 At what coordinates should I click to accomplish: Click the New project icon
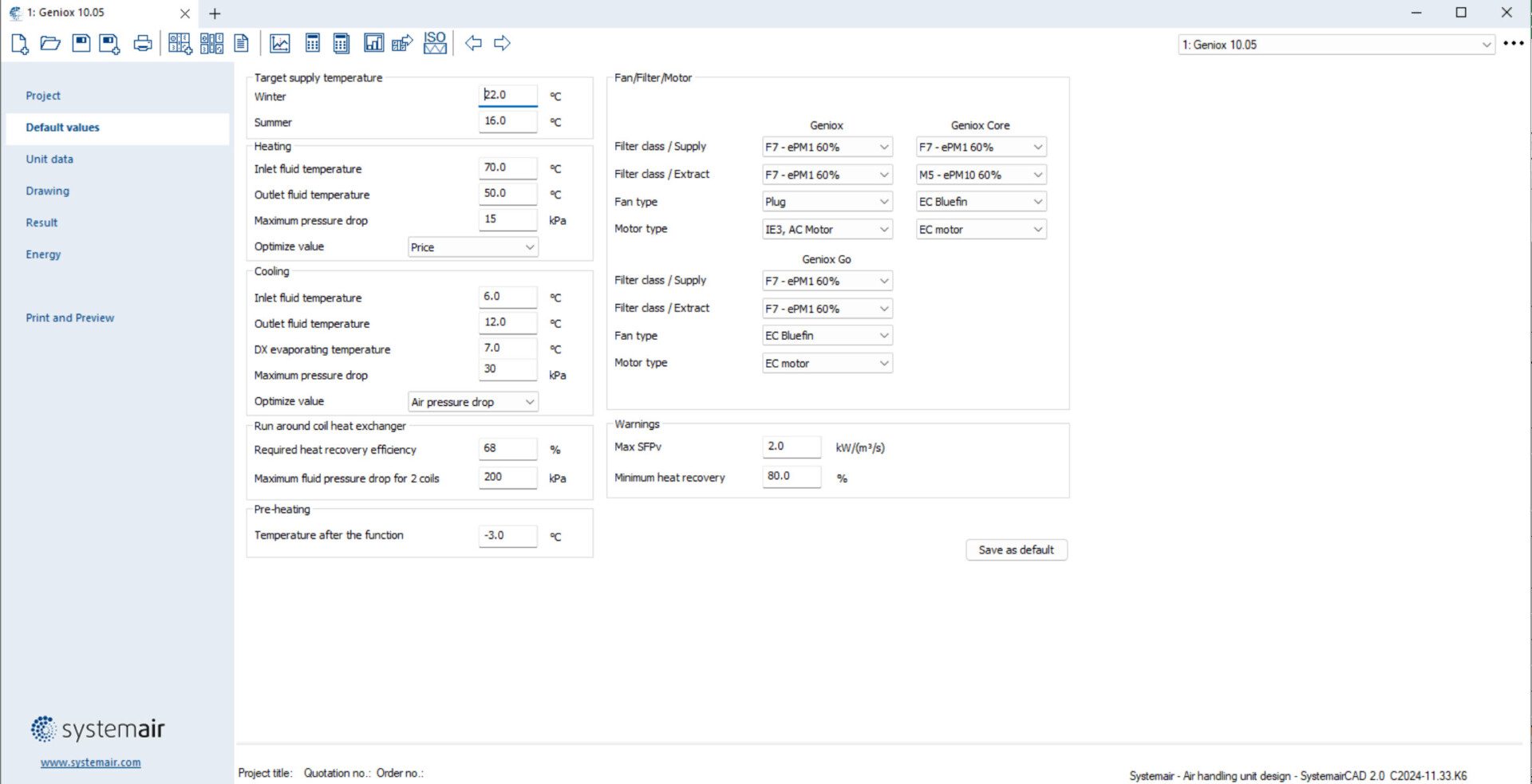point(20,44)
